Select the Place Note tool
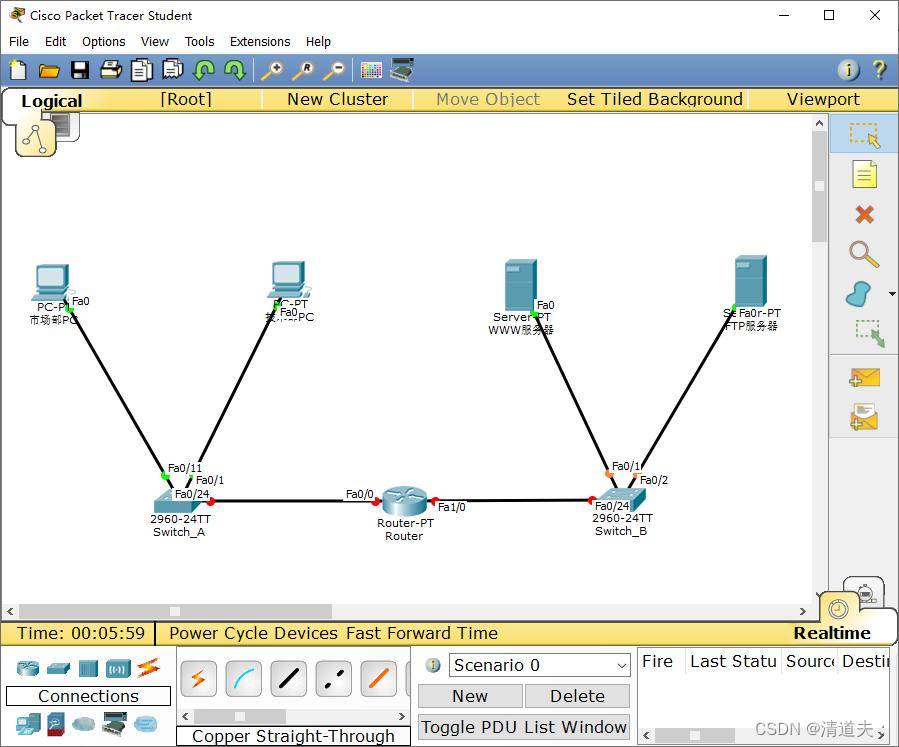Viewport: 899px width, 747px height. pos(864,174)
